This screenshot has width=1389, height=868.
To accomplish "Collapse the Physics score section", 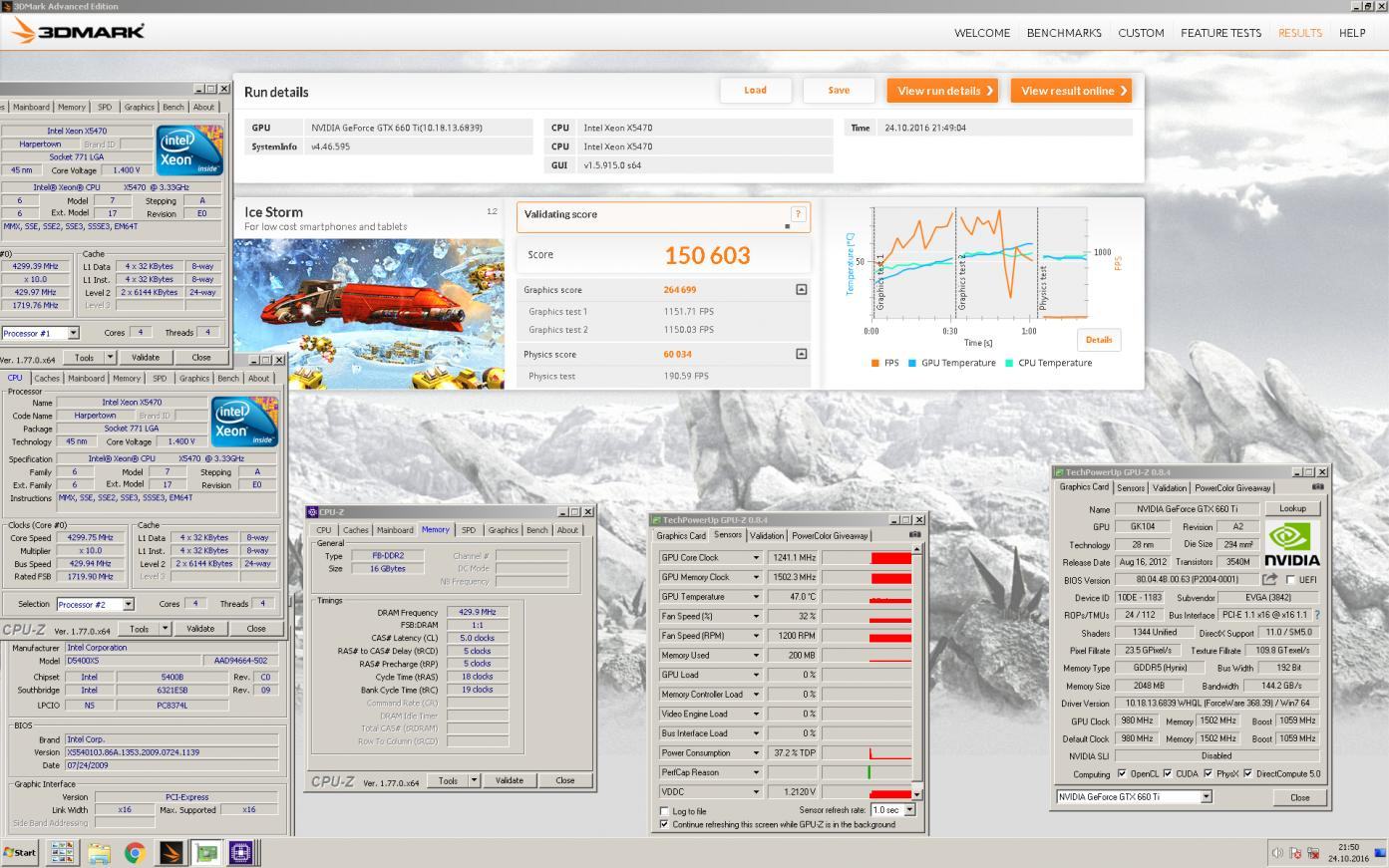I will click(801, 354).
